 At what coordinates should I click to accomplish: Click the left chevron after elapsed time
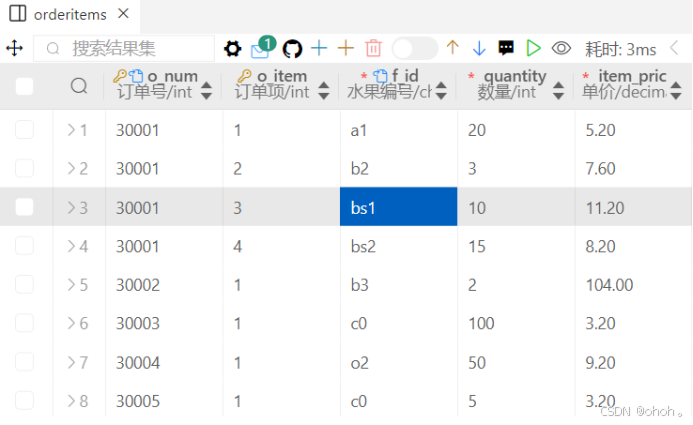[x=674, y=48]
